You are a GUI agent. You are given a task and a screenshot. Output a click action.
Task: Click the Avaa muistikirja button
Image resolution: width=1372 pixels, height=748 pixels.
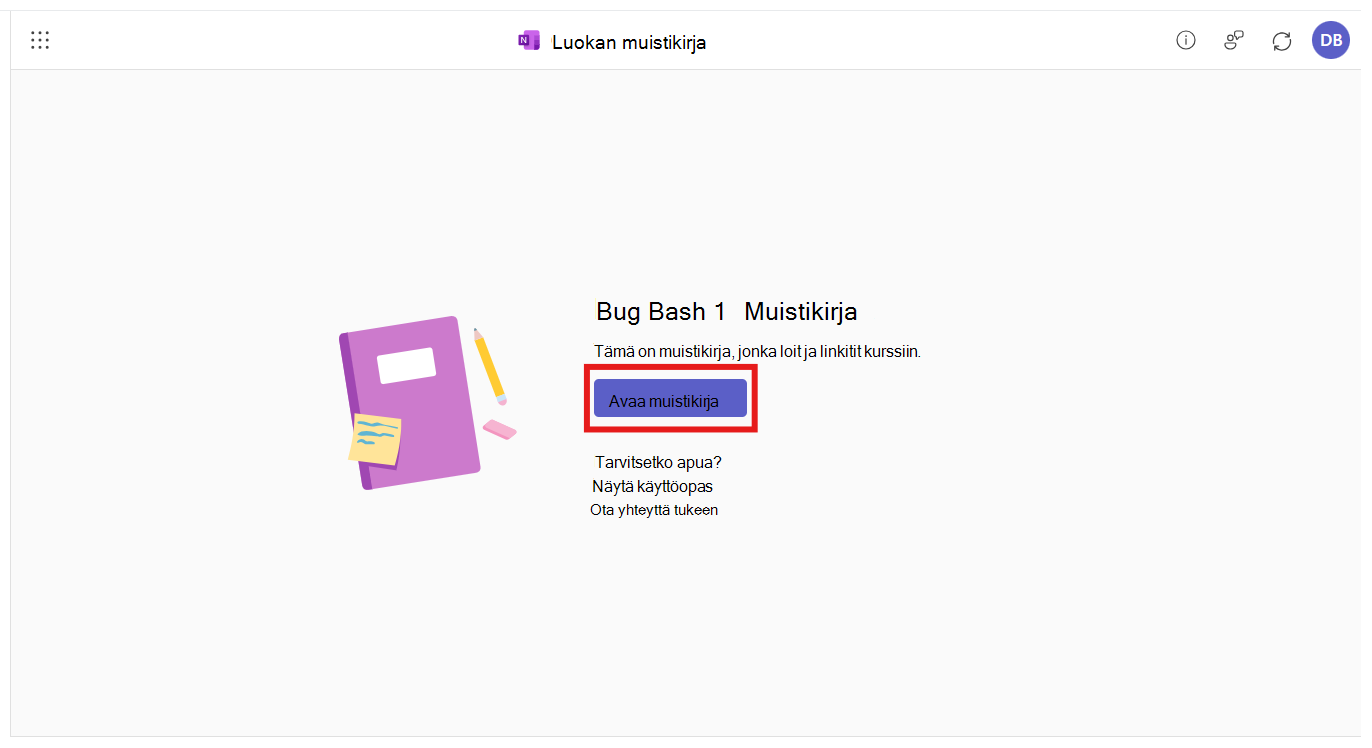click(670, 398)
